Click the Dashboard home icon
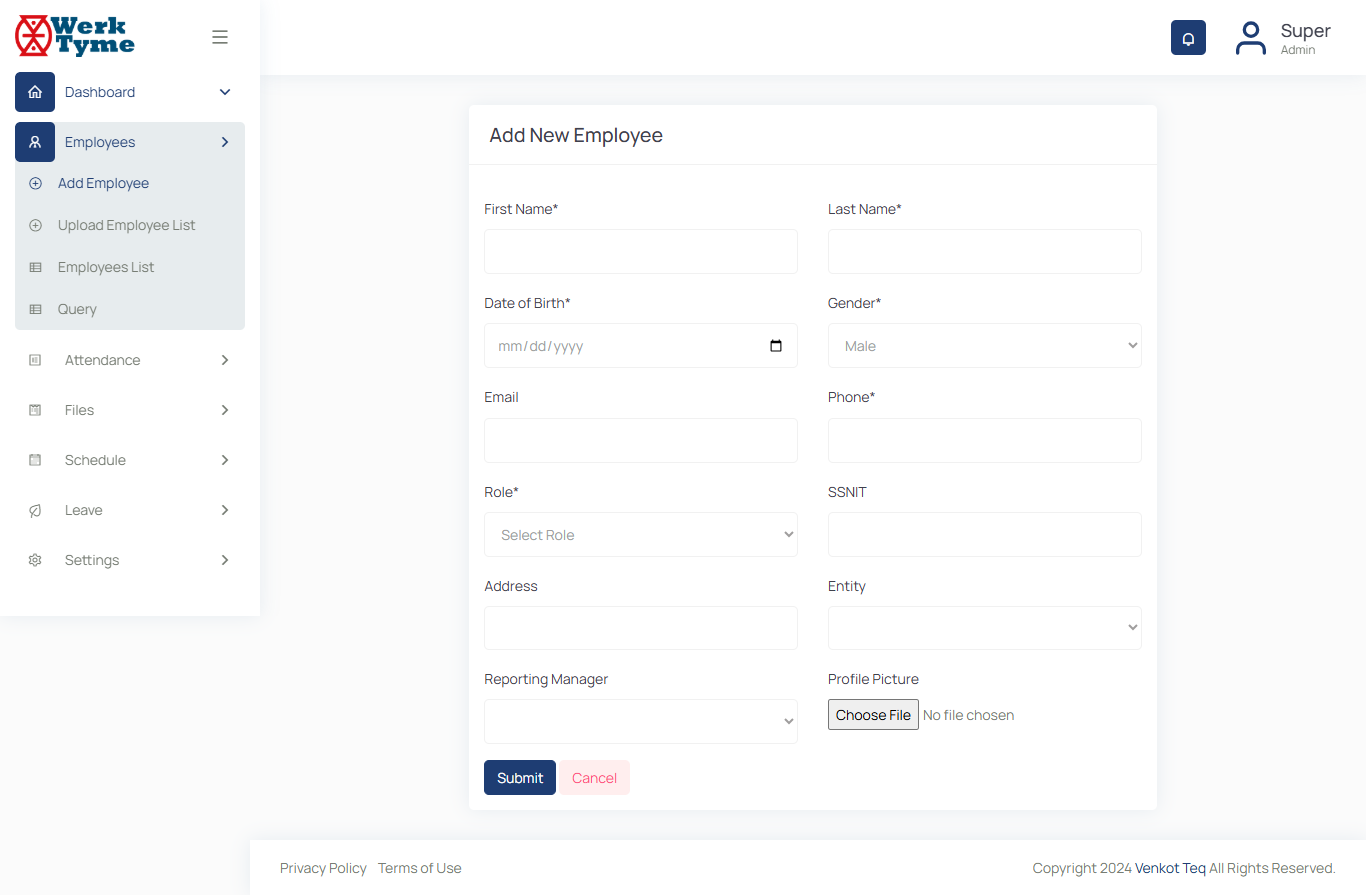 35,92
